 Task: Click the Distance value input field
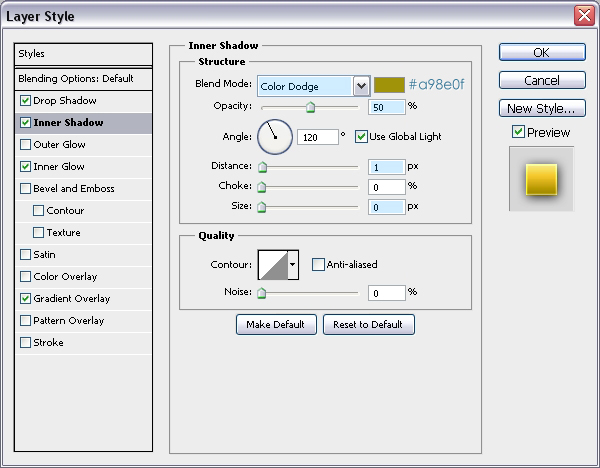[386, 167]
